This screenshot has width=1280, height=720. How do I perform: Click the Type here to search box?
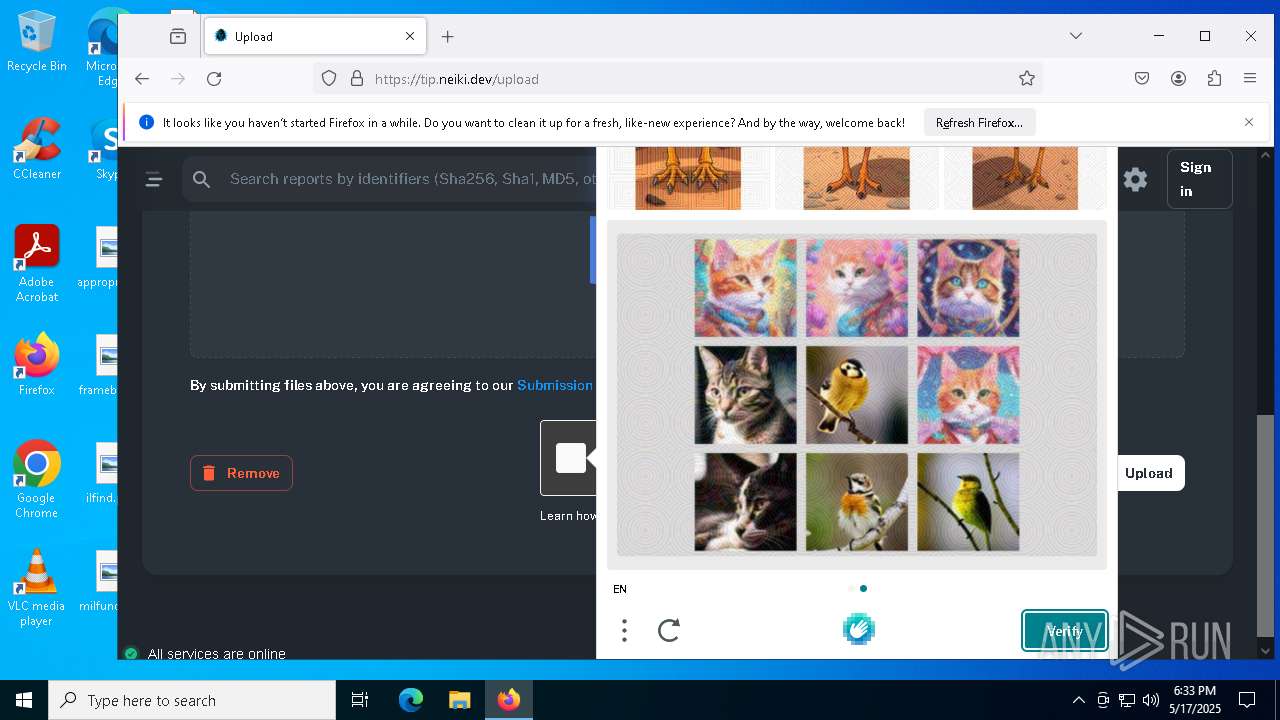(x=192, y=700)
